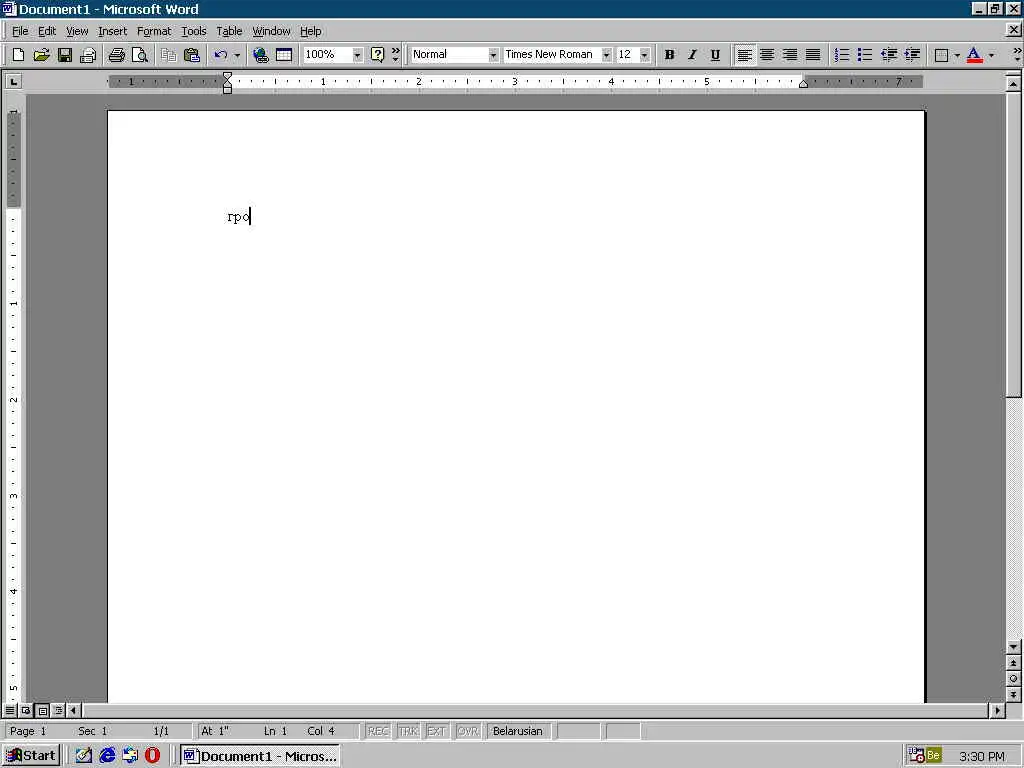Open Print Preview from toolbar
This screenshot has height=768, width=1024.
coord(139,55)
